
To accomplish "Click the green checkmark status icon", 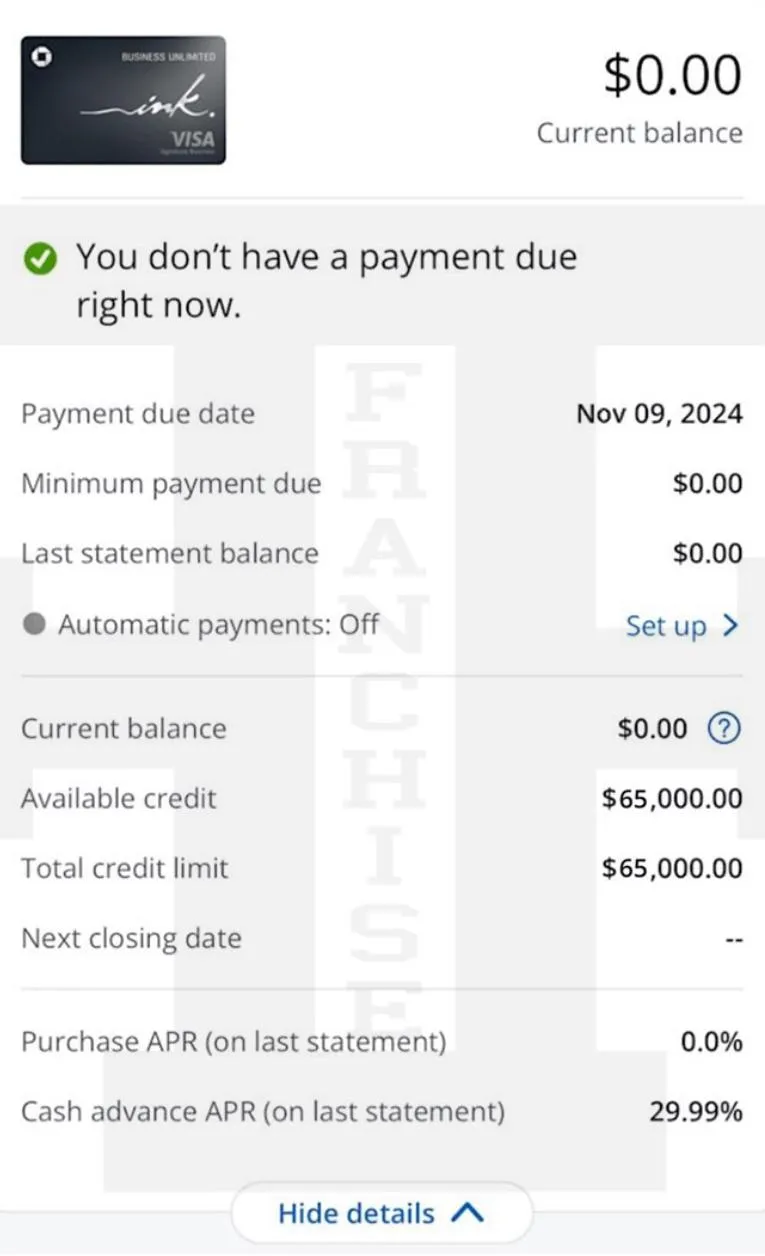I will point(40,260).
